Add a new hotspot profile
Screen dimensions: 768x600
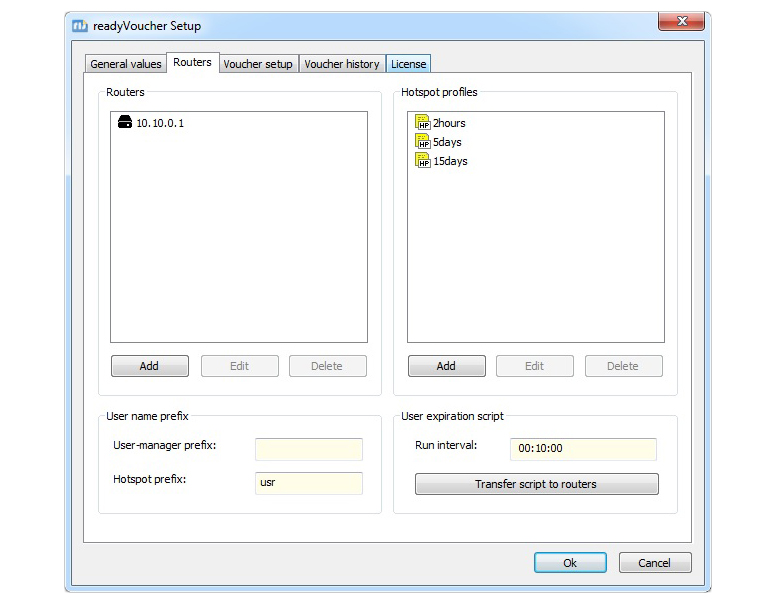[x=446, y=366]
